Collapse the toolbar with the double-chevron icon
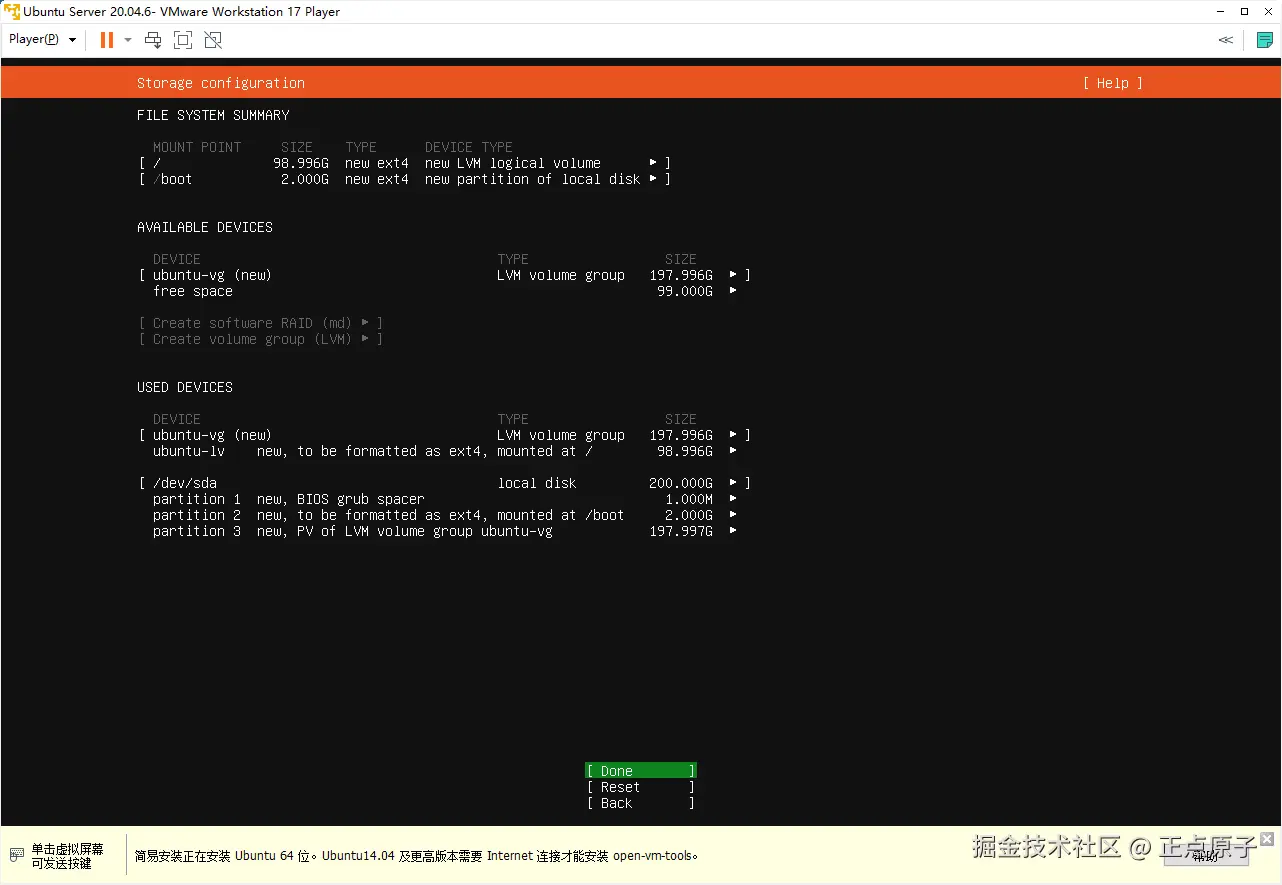The image size is (1282, 885). [1225, 40]
